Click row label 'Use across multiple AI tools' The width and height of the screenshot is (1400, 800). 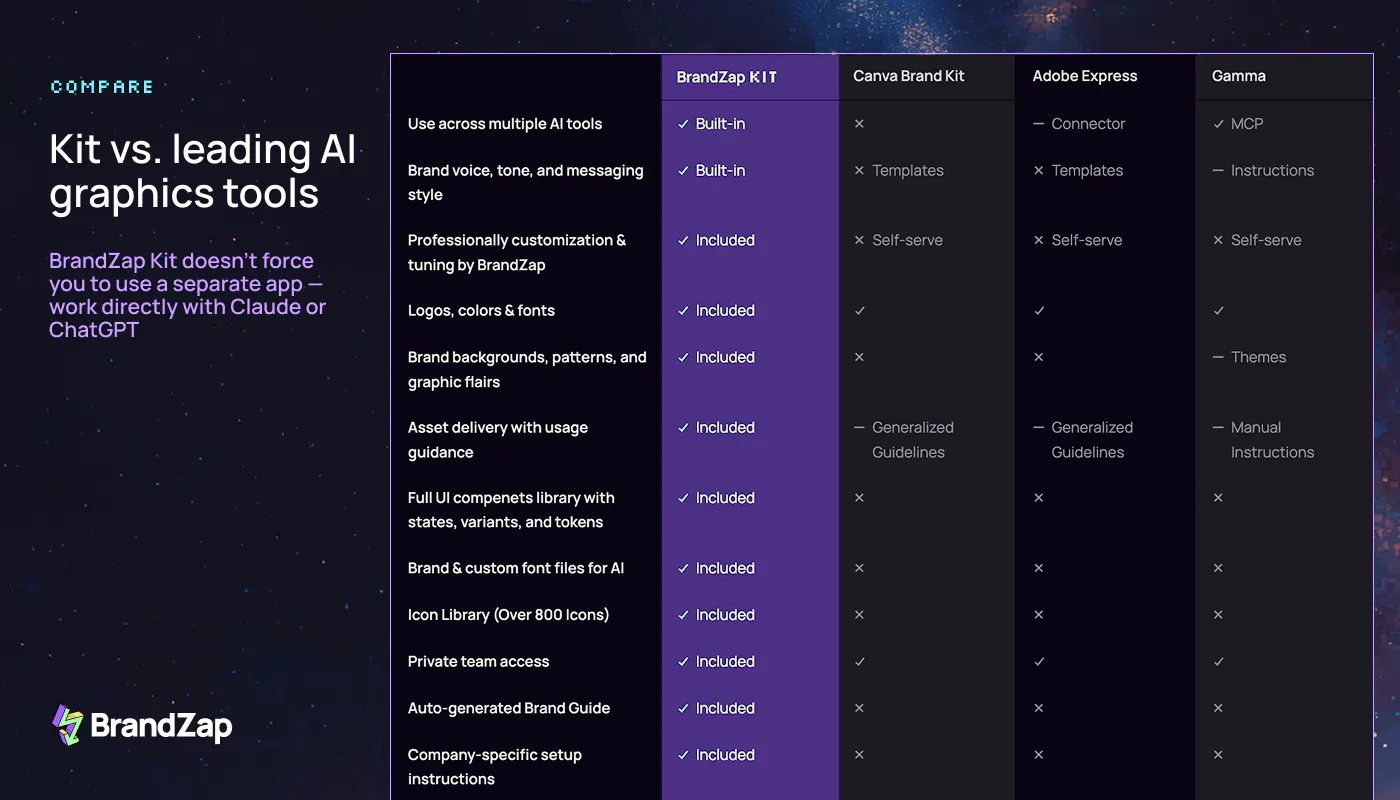pos(505,124)
